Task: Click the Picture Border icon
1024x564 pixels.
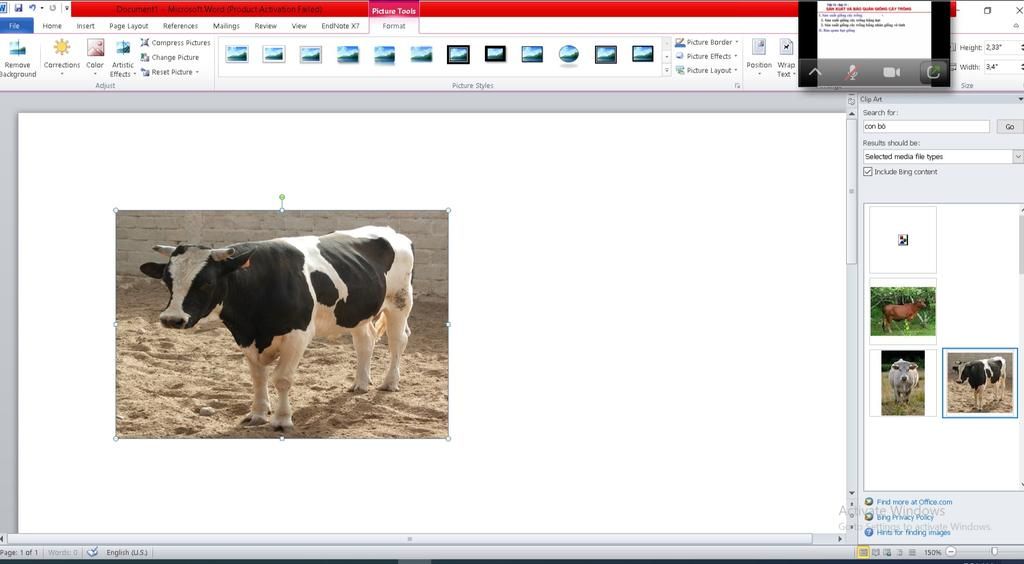Action: tap(680, 42)
